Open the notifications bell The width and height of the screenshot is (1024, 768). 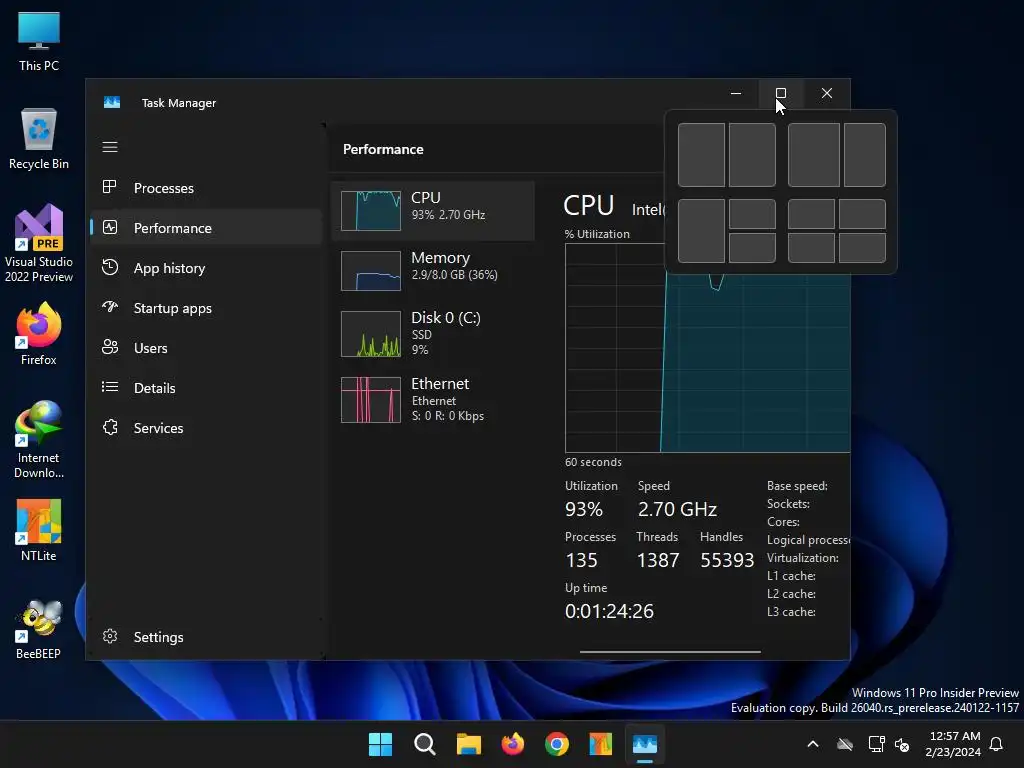pyautogui.click(x=997, y=744)
